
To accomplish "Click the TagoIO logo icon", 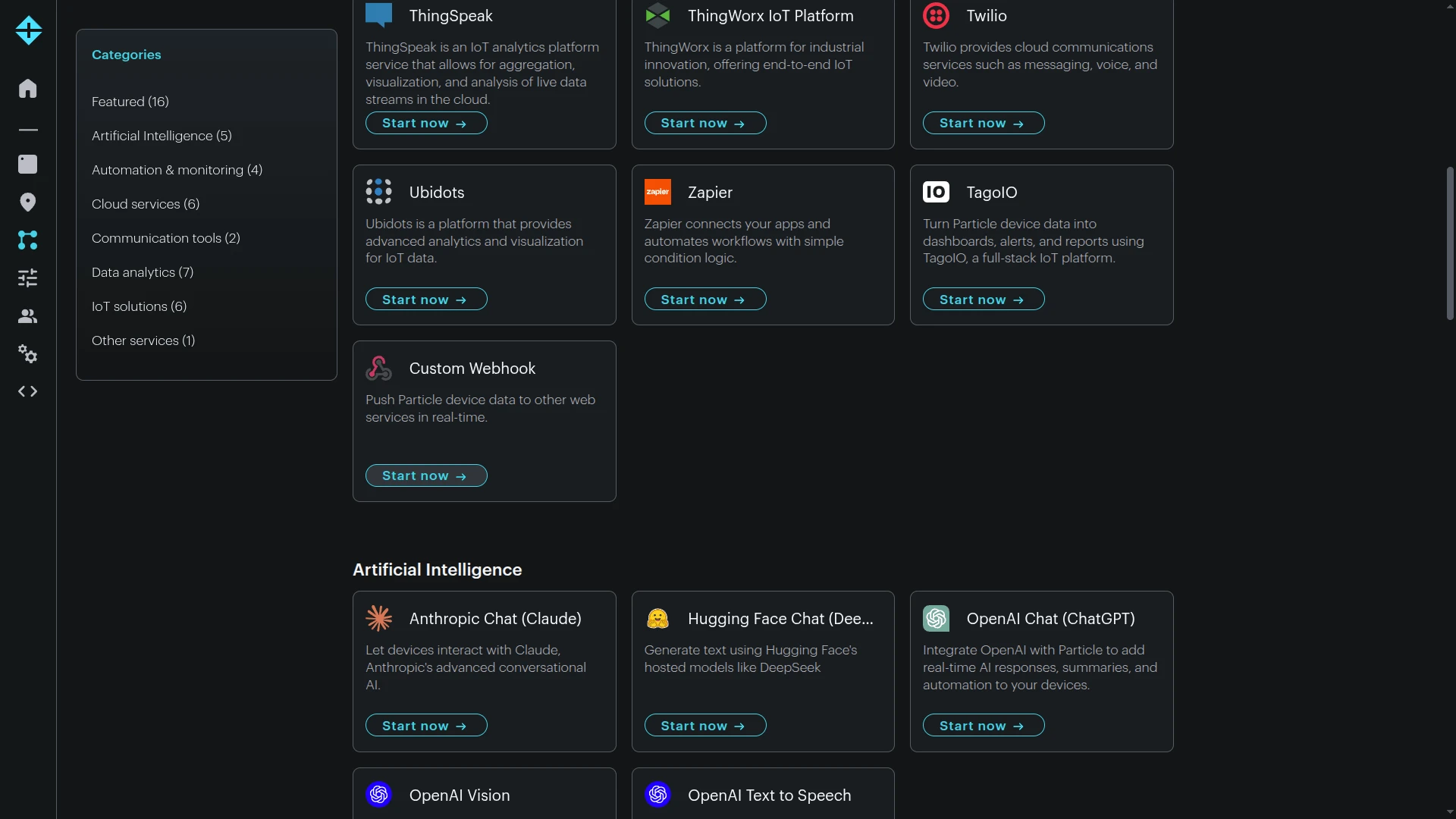I will 936,192.
